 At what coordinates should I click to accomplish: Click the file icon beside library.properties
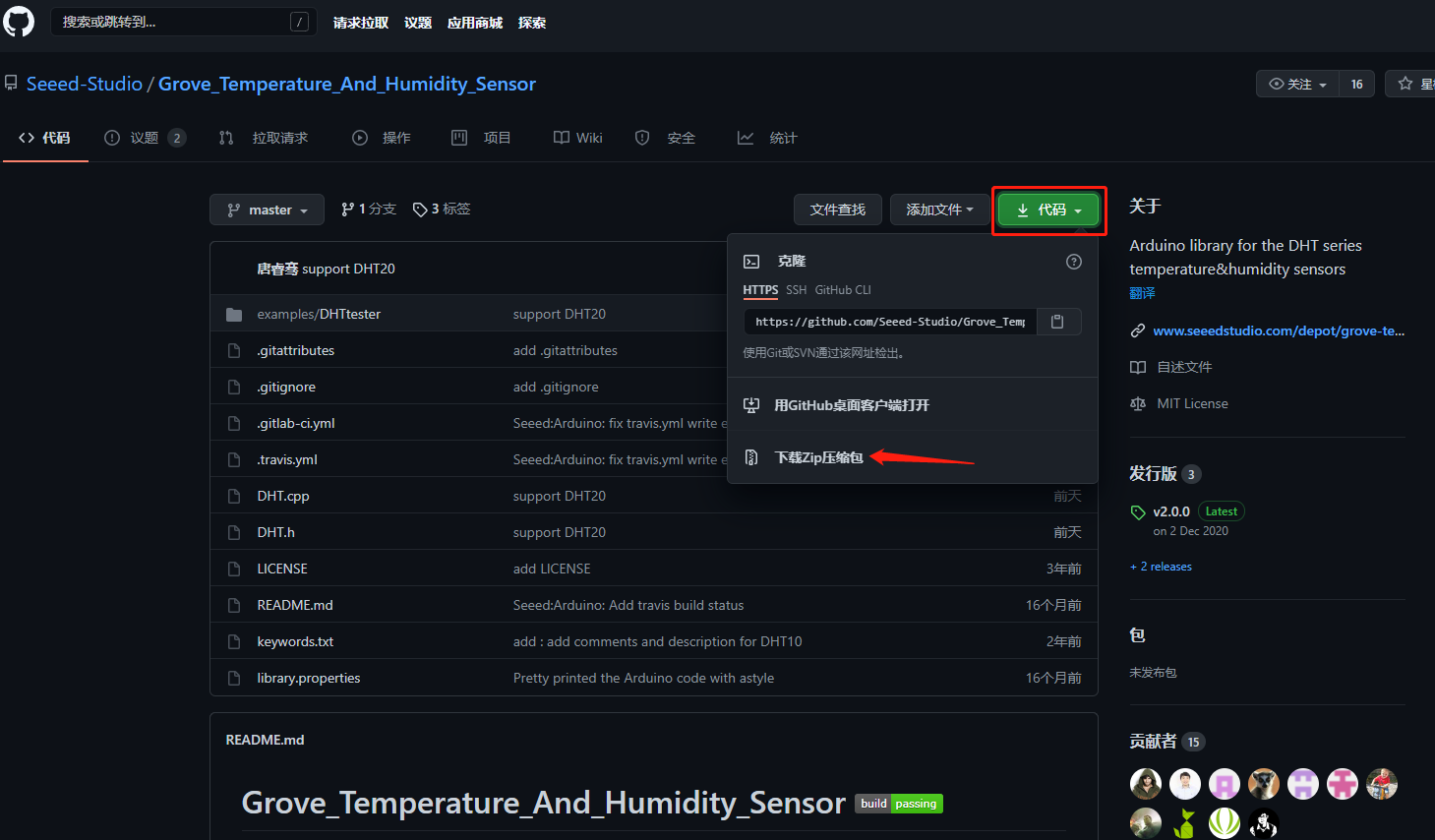click(234, 679)
